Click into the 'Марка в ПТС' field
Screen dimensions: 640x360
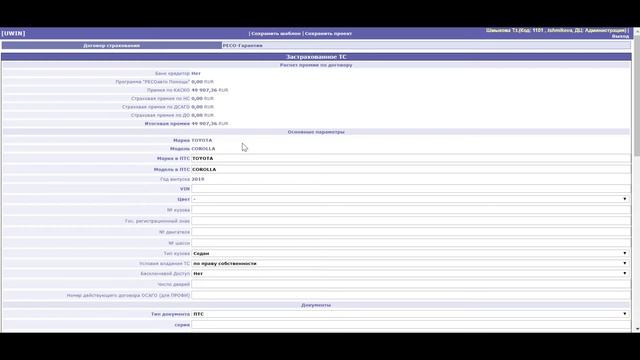(x=411, y=158)
